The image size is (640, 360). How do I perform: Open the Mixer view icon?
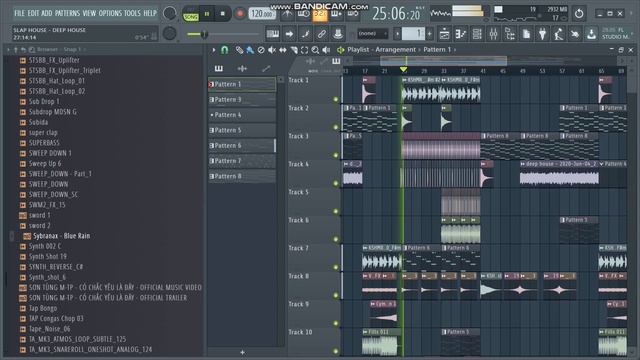(x=493, y=34)
